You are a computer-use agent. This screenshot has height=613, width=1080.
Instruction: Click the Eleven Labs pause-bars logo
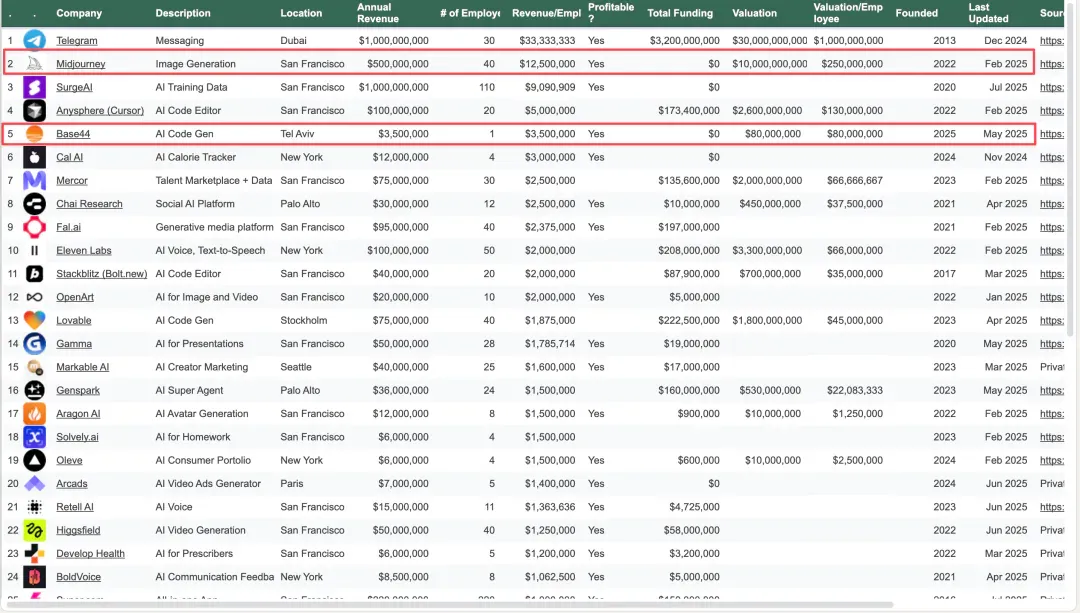point(34,251)
